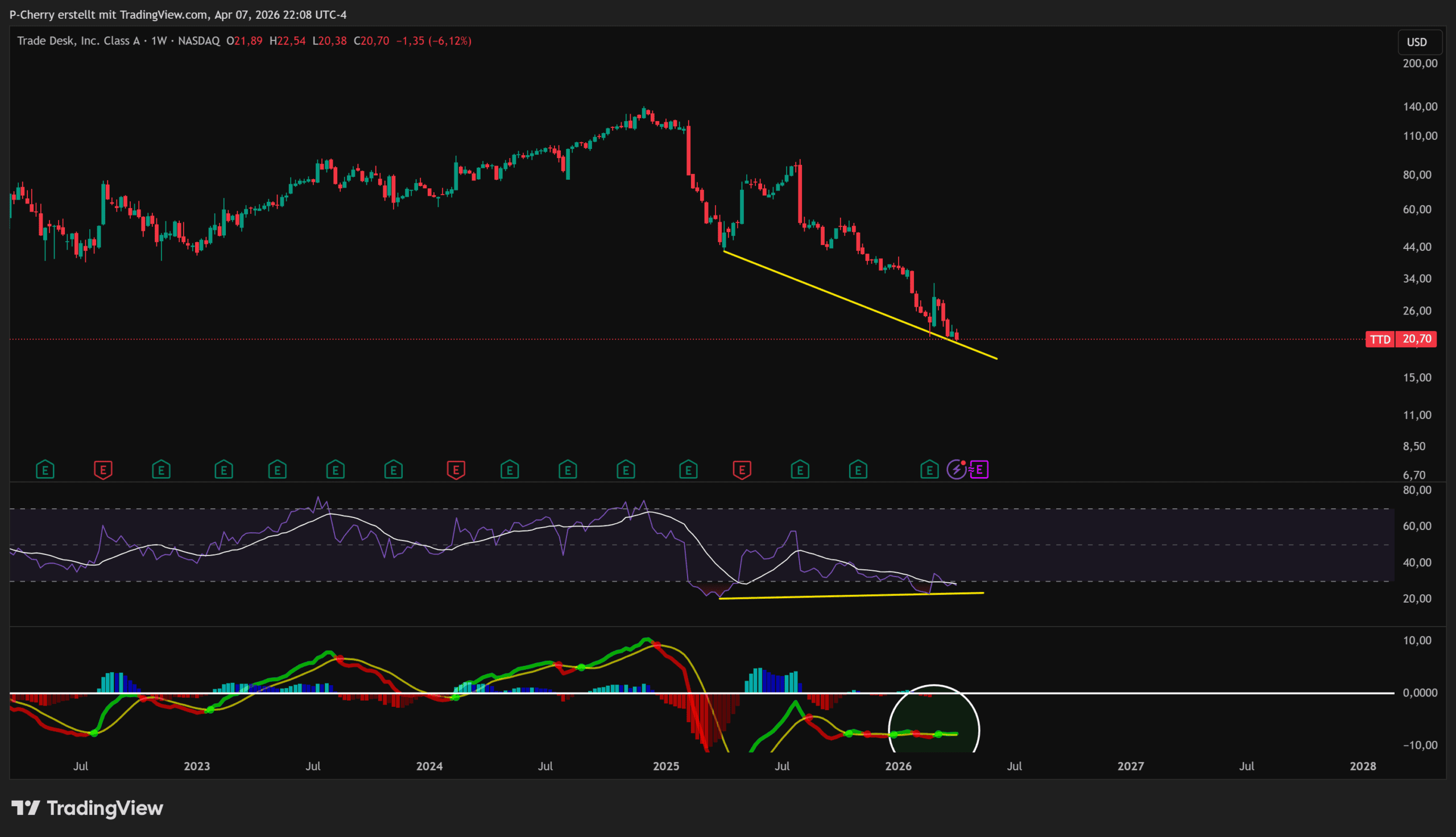Click the first red earnings E icon
The image size is (1456, 837).
[x=103, y=470]
